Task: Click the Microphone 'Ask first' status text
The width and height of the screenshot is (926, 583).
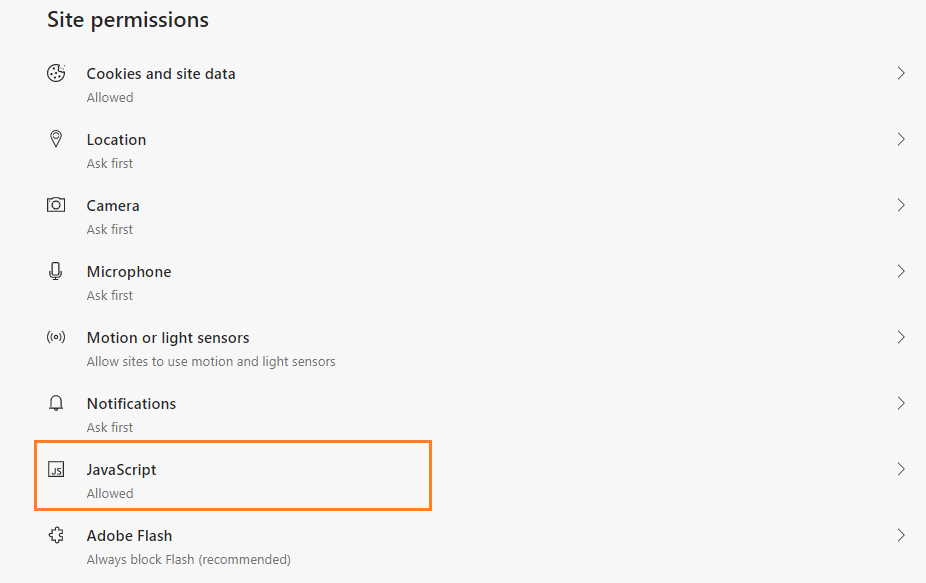Action: point(110,296)
